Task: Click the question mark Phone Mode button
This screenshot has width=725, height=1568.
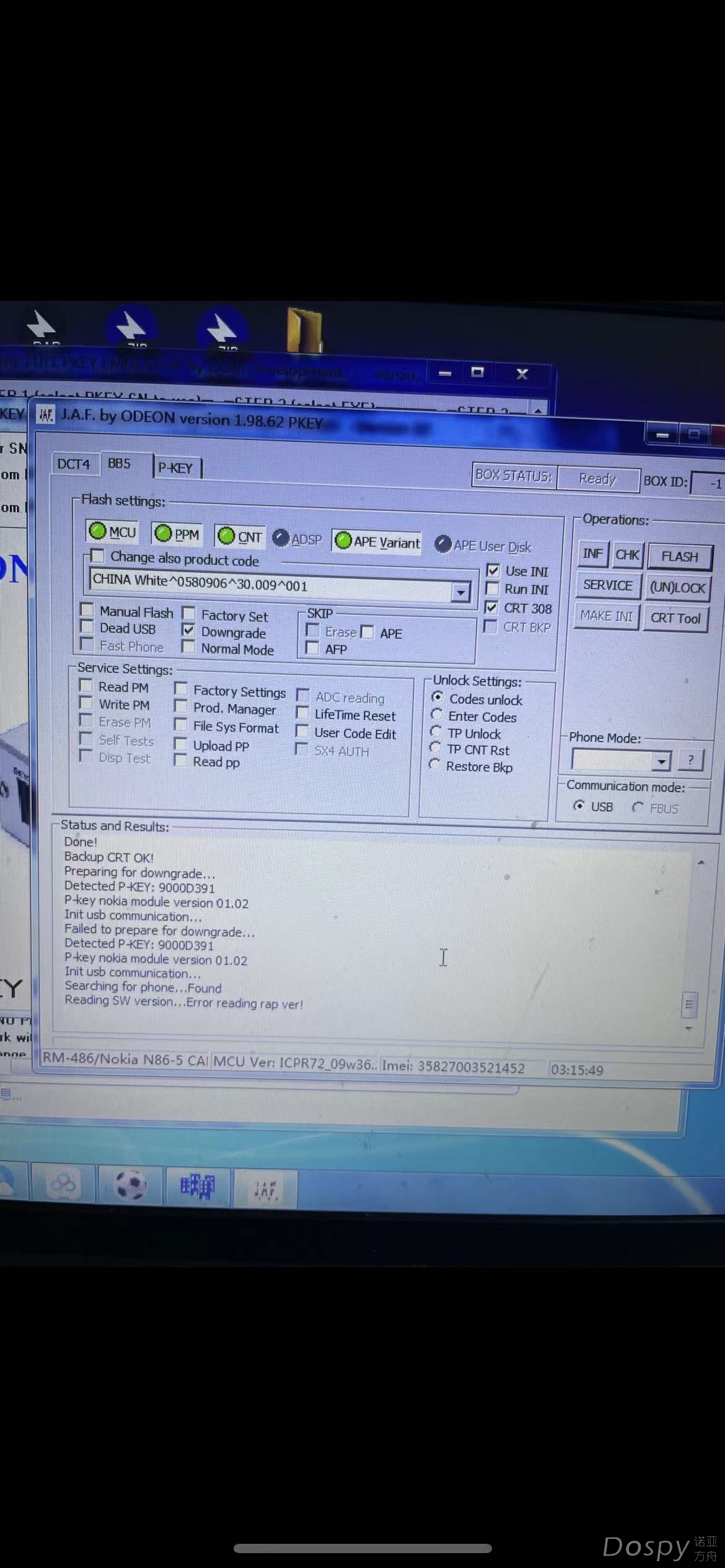Action: [x=690, y=760]
